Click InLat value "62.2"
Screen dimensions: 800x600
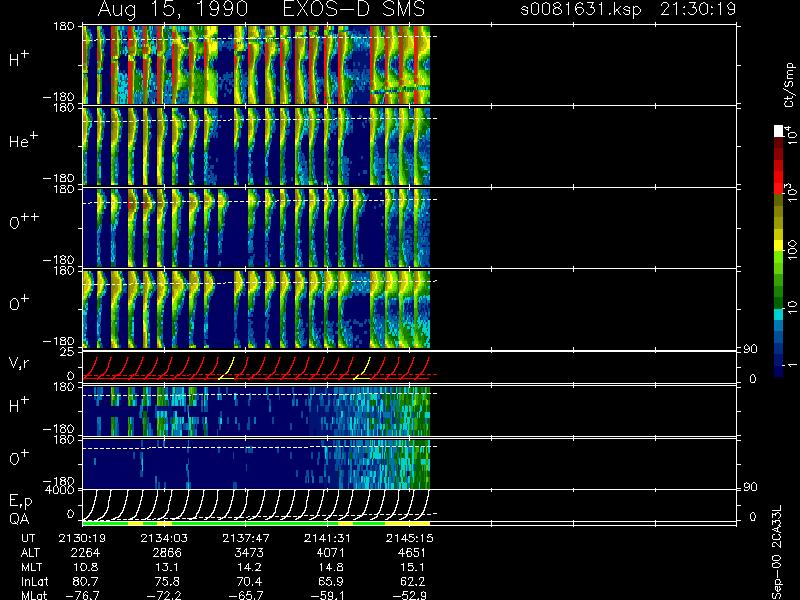click(x=412, y=581)
